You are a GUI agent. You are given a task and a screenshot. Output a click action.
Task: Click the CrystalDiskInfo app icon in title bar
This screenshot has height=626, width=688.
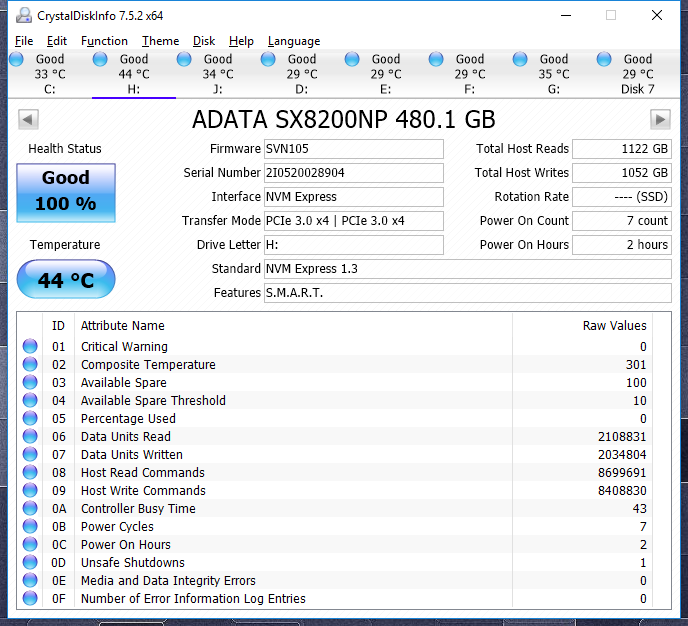point(22,15)
